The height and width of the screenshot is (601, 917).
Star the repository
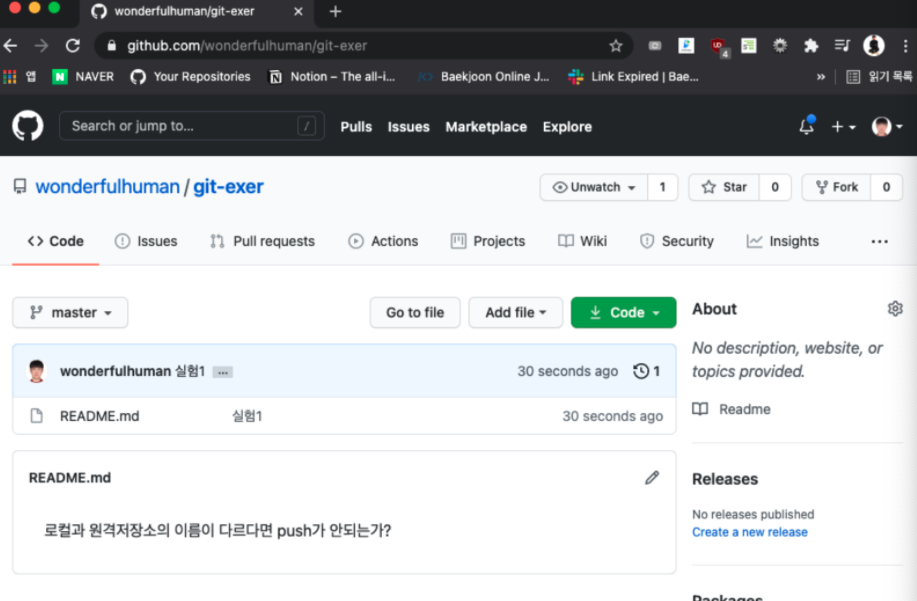(724, 187)
